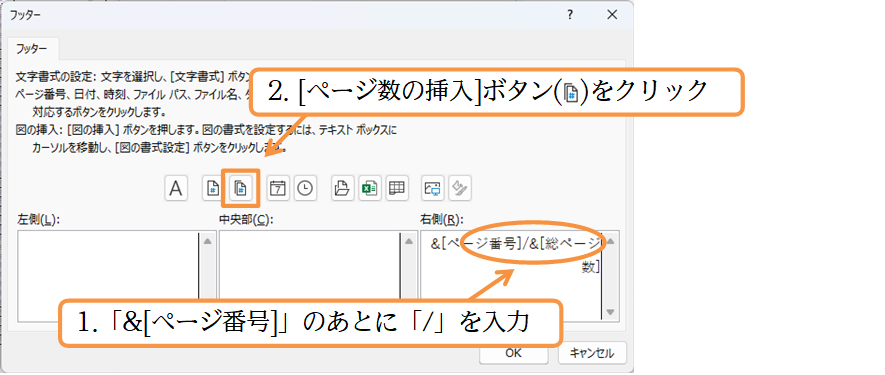
Task: Insert Page Number icon button
Action: pyautogui.click(x=212, y=188)
